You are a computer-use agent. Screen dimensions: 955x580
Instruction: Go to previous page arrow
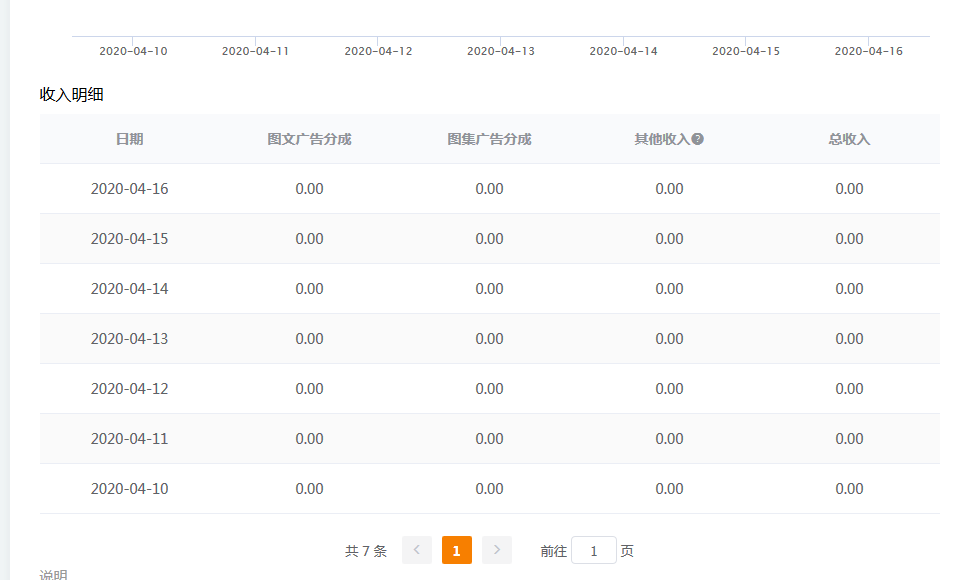click(x=417, y=550)
